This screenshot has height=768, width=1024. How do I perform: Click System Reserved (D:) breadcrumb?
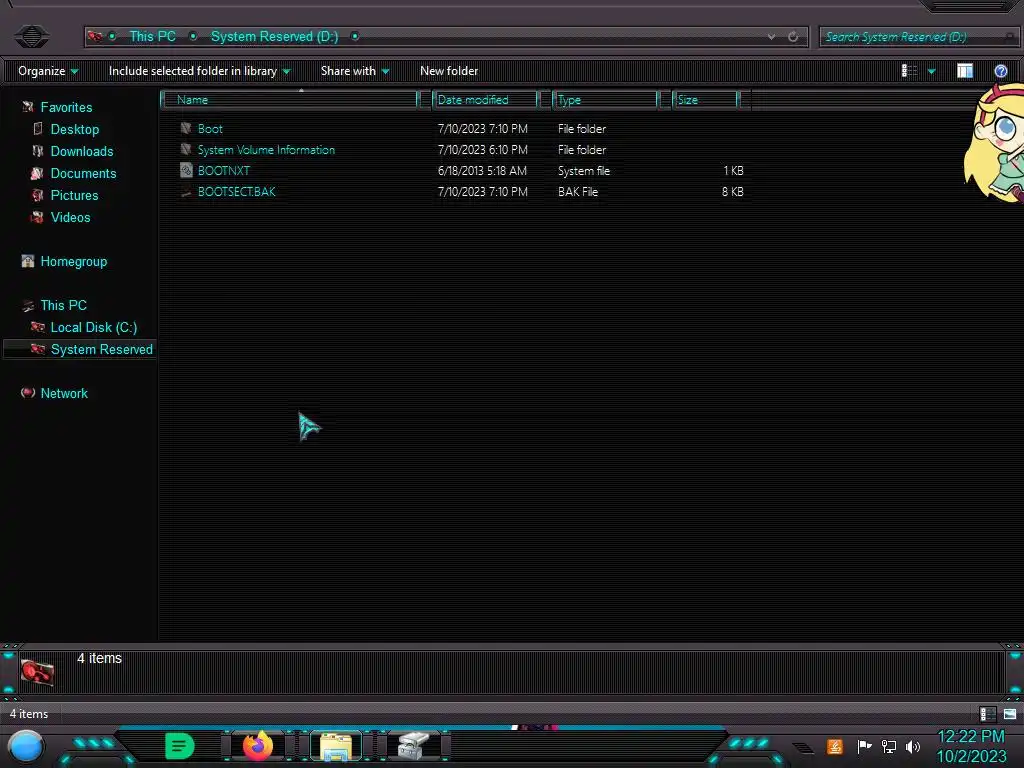click(x=274, y=37)
